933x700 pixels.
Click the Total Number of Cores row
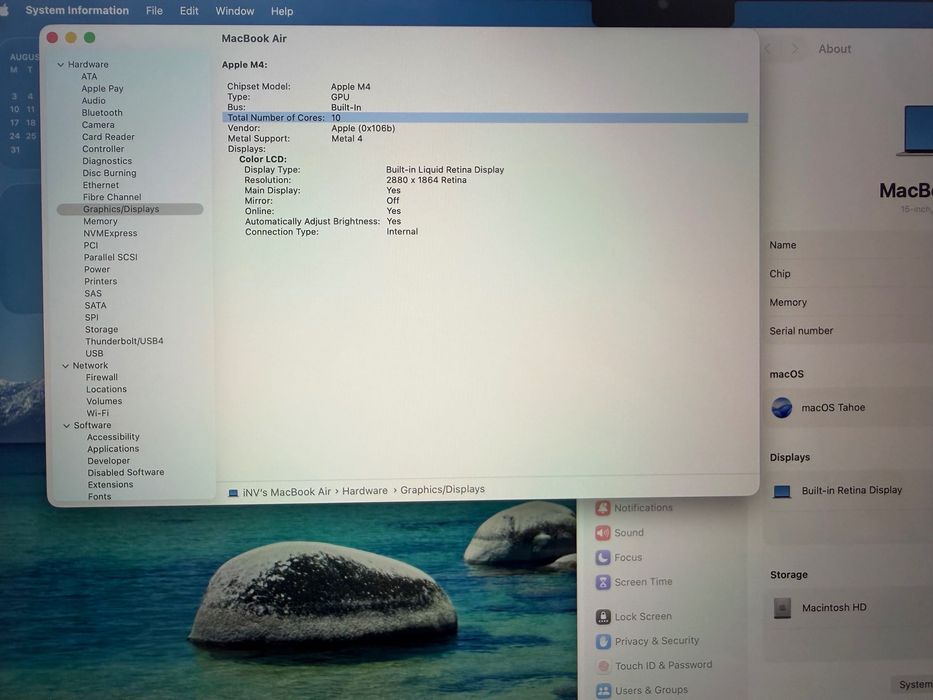click(x=485, y=117)
